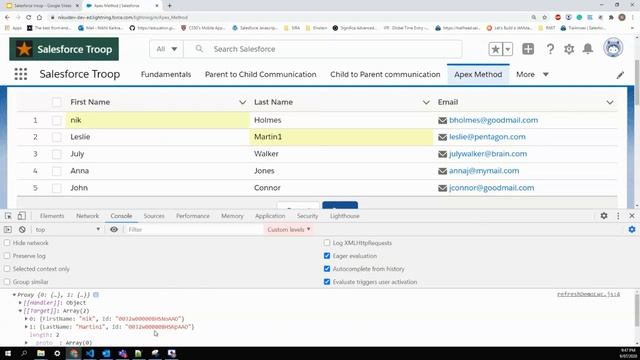Open the leslie@pentagon.com email link
Screen dimensions: 640x360
pyautogui.click(x=487, y=137)
